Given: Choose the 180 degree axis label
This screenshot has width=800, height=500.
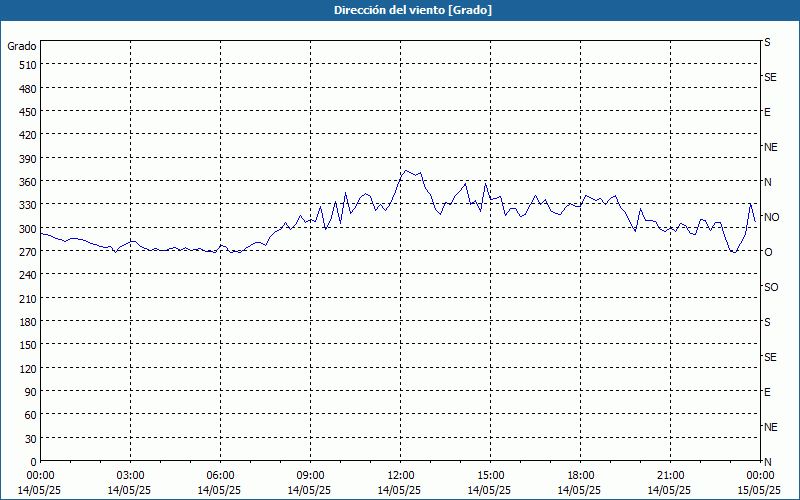Looking at the screenshot, I should [28, 322].
